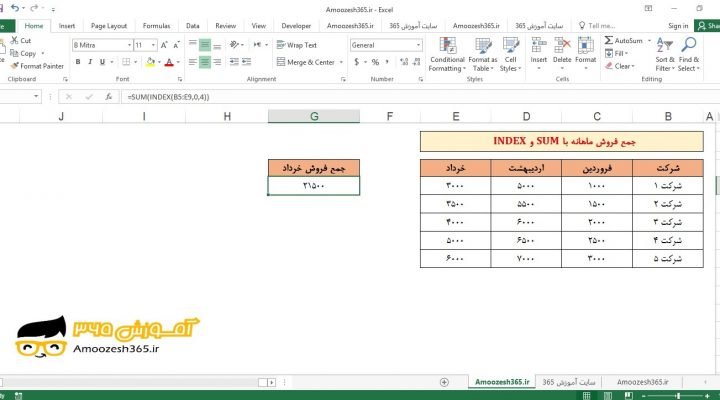Open the General number format dropdown

[x=418, y=45]
